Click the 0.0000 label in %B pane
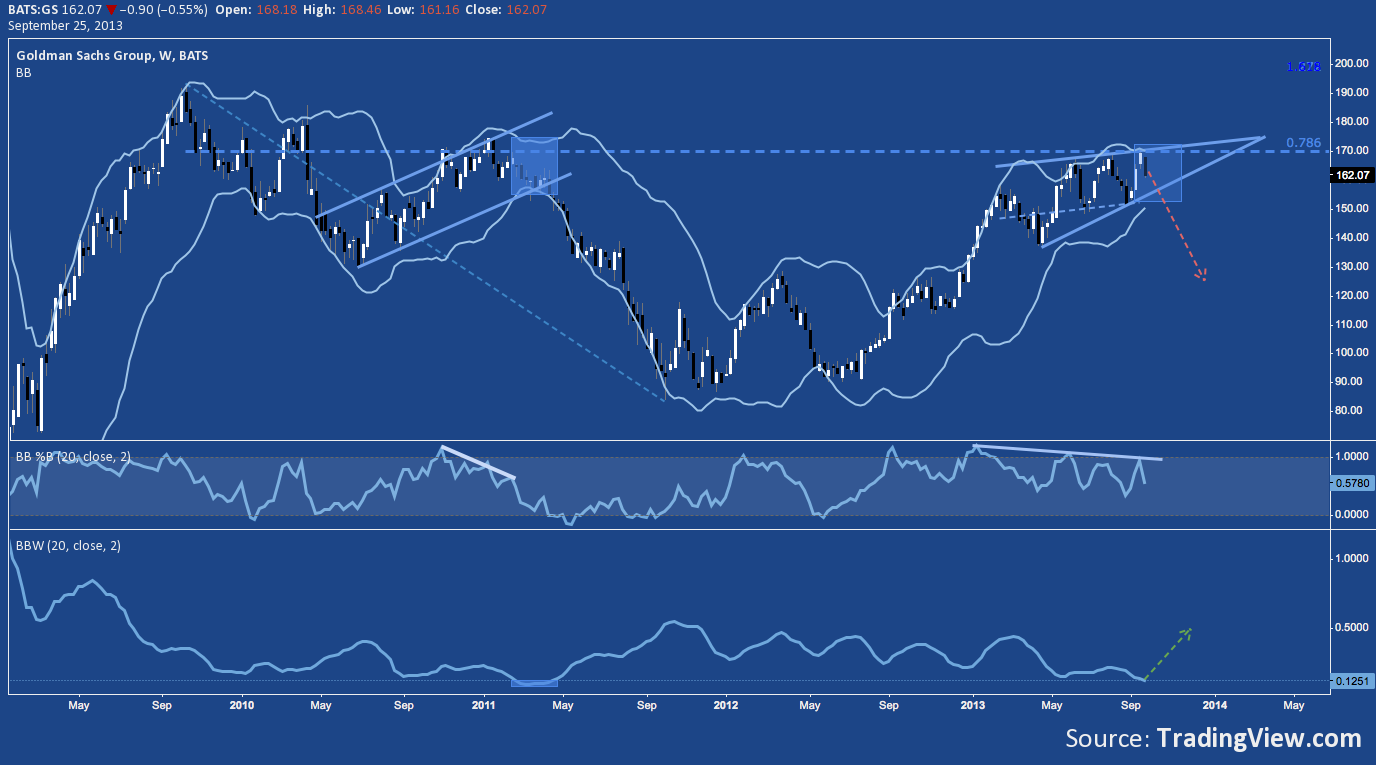Image resolution: width=1376 pixels, height=765 pixels. (1352, 514)
